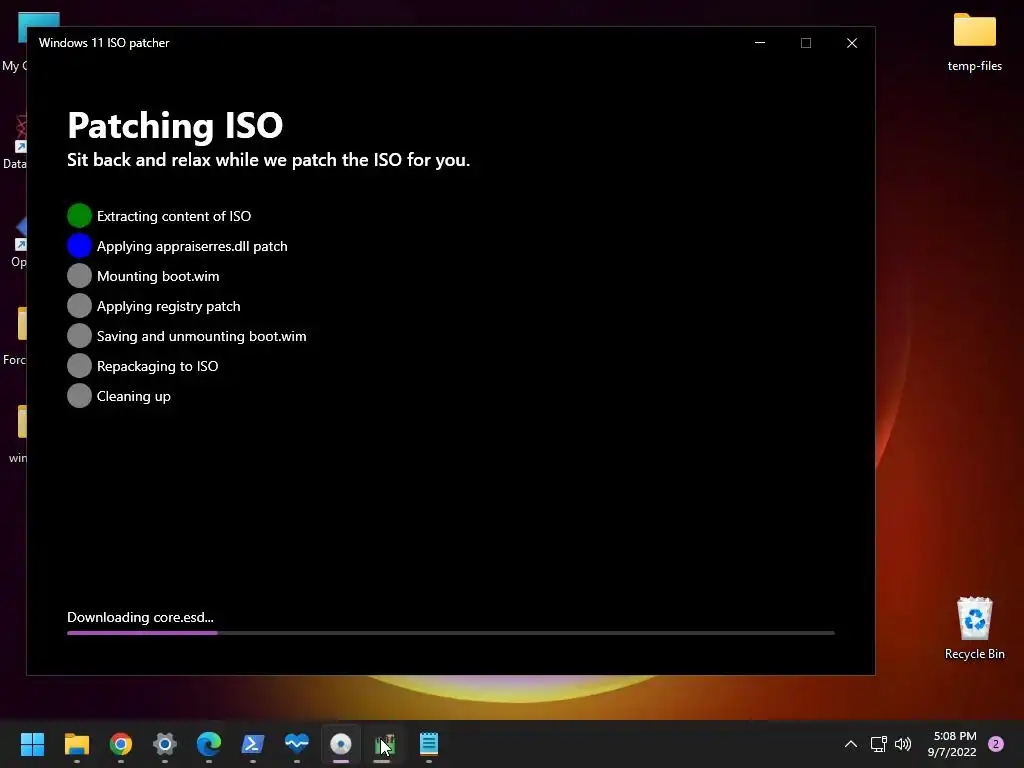This screenshot has height=768, width=1024.
Task: Click the gray Applying registry patch circle
Action: click(x=79, y=306)
